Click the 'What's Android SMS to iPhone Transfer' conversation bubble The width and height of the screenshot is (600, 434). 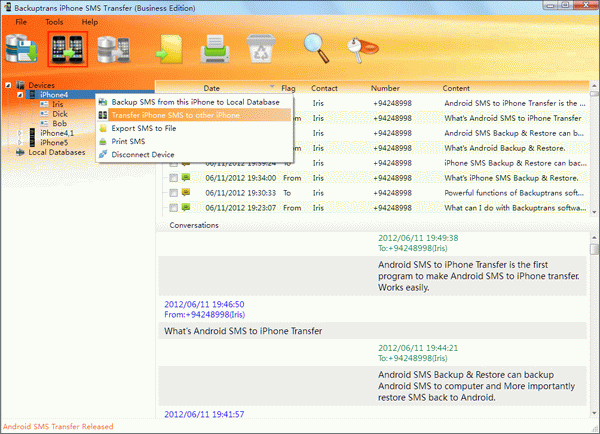click(372, 331)
